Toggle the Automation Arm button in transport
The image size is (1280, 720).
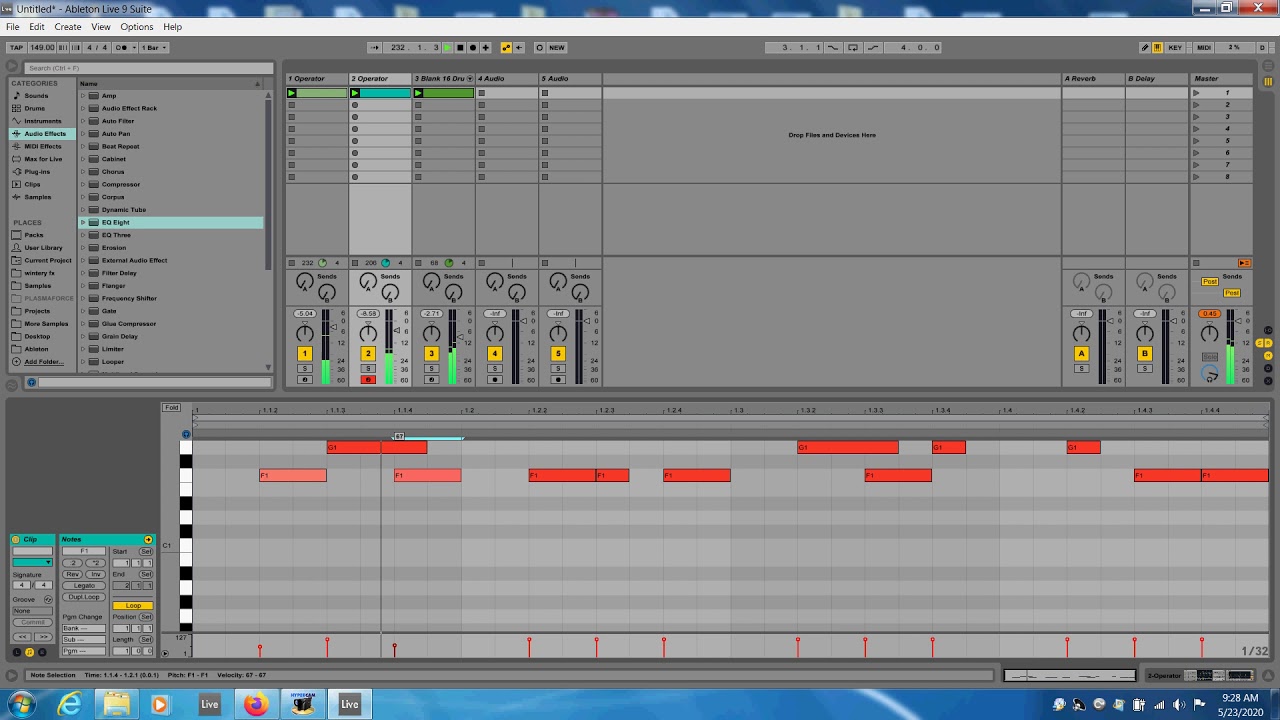point(506,47)
